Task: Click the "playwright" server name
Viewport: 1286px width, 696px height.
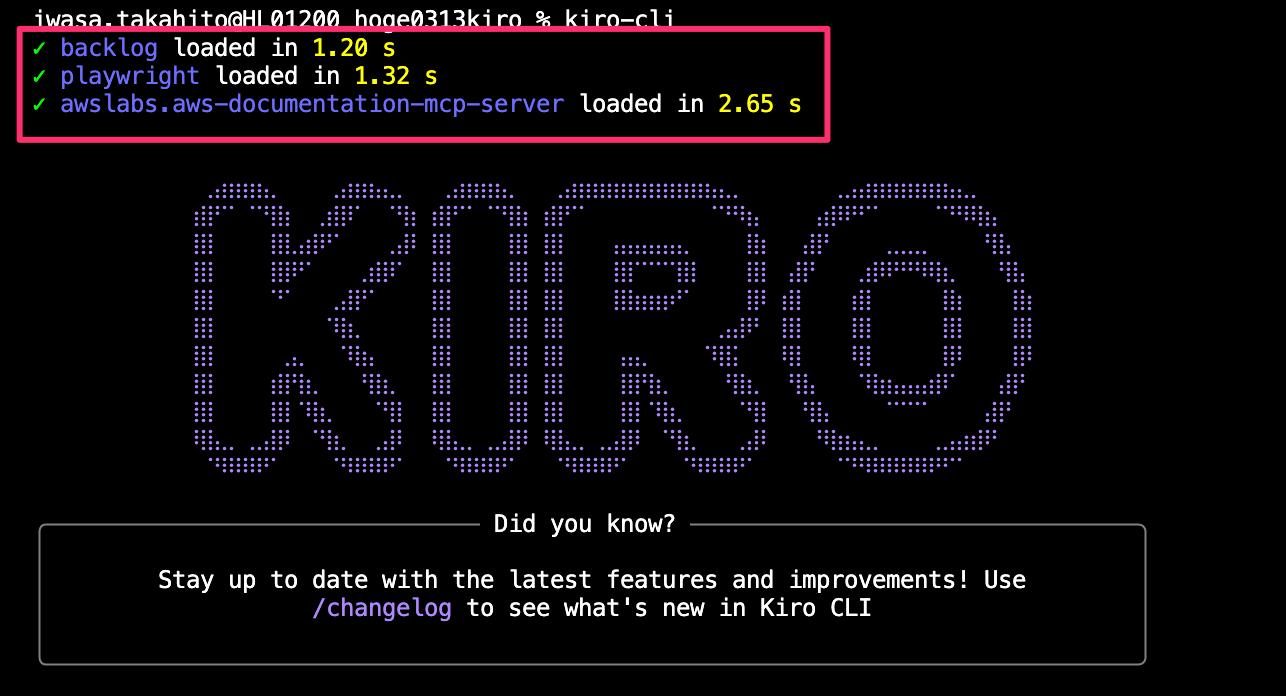Action: 130,76
